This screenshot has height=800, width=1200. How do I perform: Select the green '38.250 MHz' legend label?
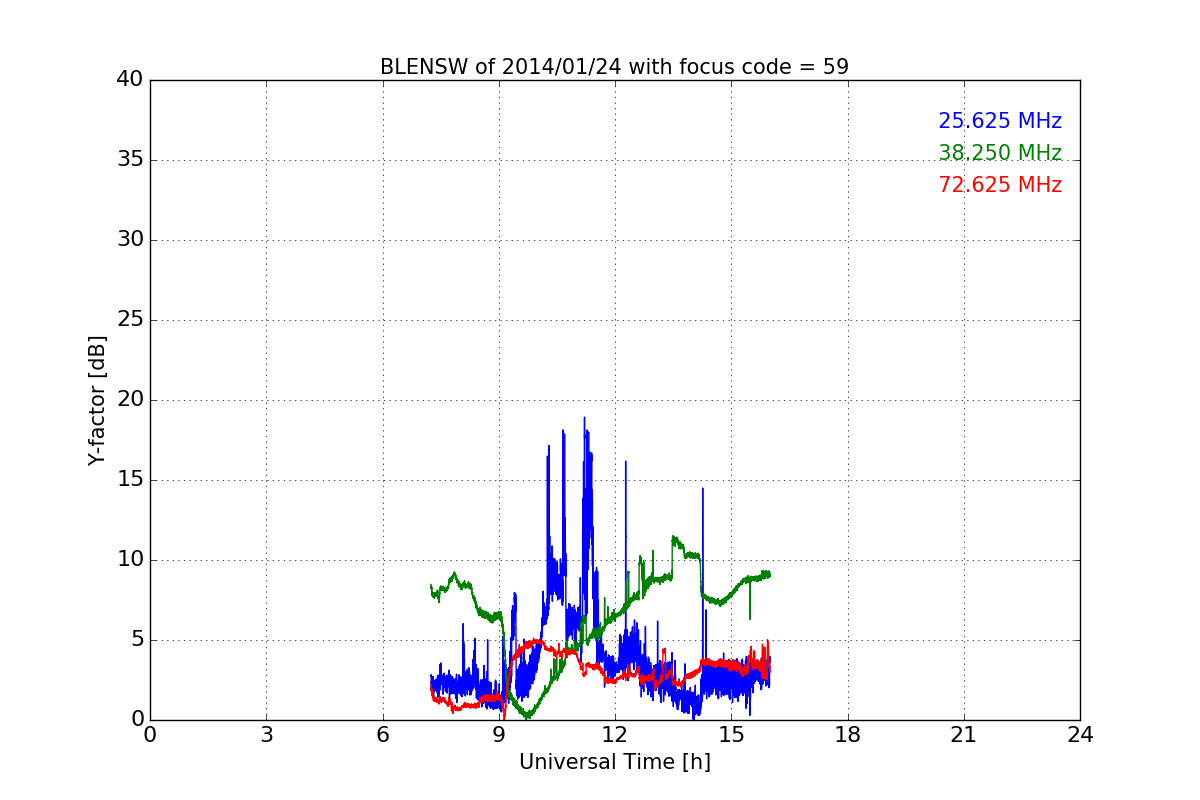(x=1000, y=153)
